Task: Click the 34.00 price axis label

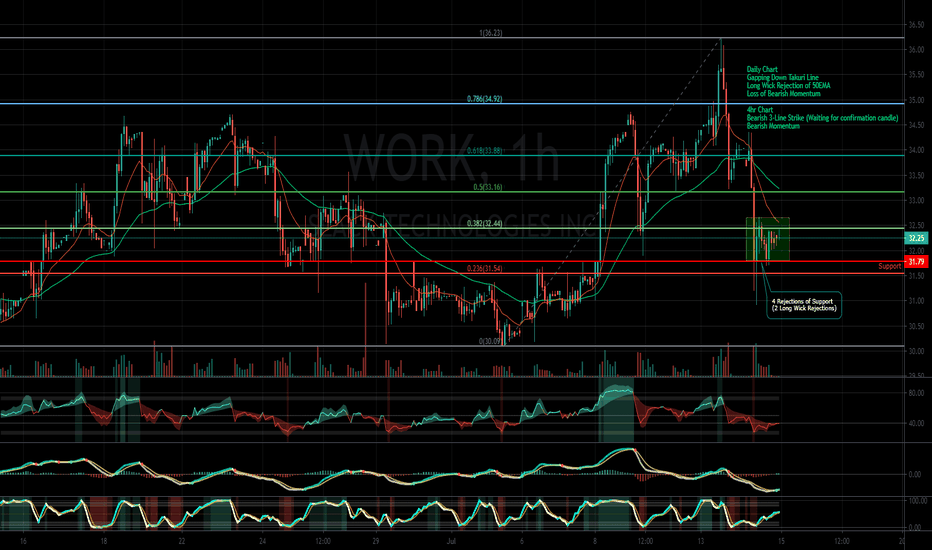Action: [x=915, y=150]
